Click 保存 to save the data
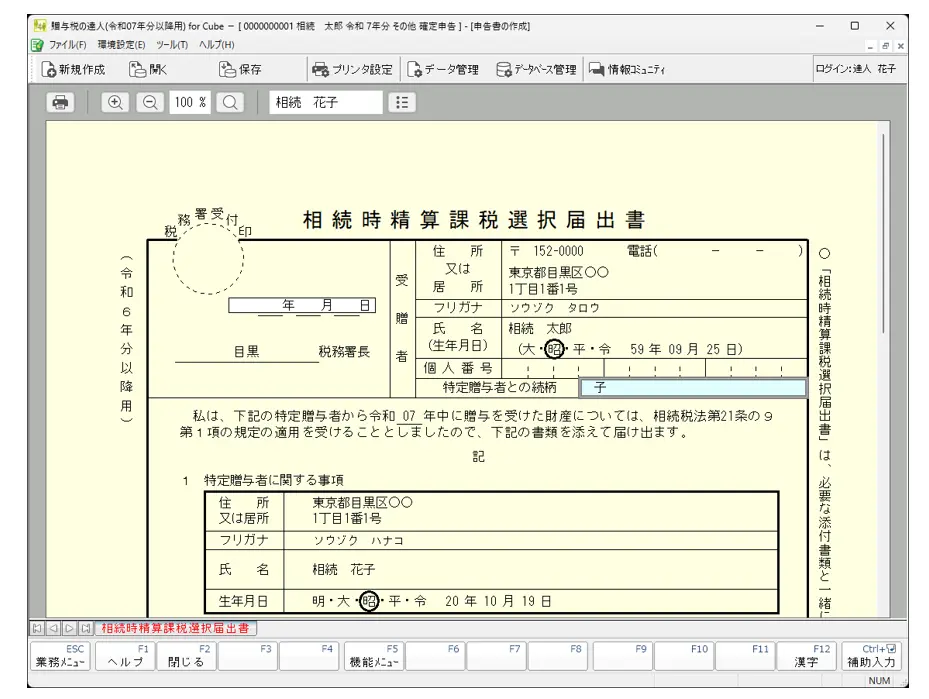Image resolution: width=929 pixels, height=699 pixels. 240,70
